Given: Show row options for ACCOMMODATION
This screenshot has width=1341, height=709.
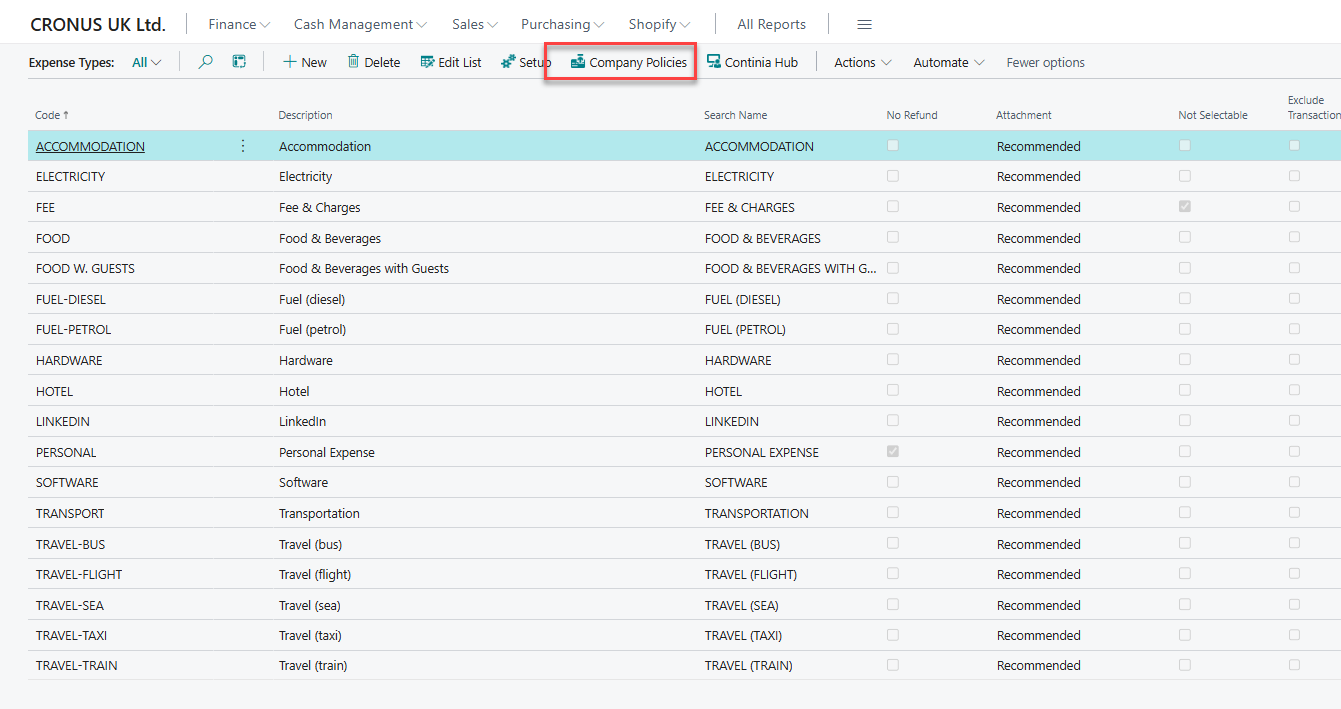Looking at the screenshot, I should pos(243,146).
